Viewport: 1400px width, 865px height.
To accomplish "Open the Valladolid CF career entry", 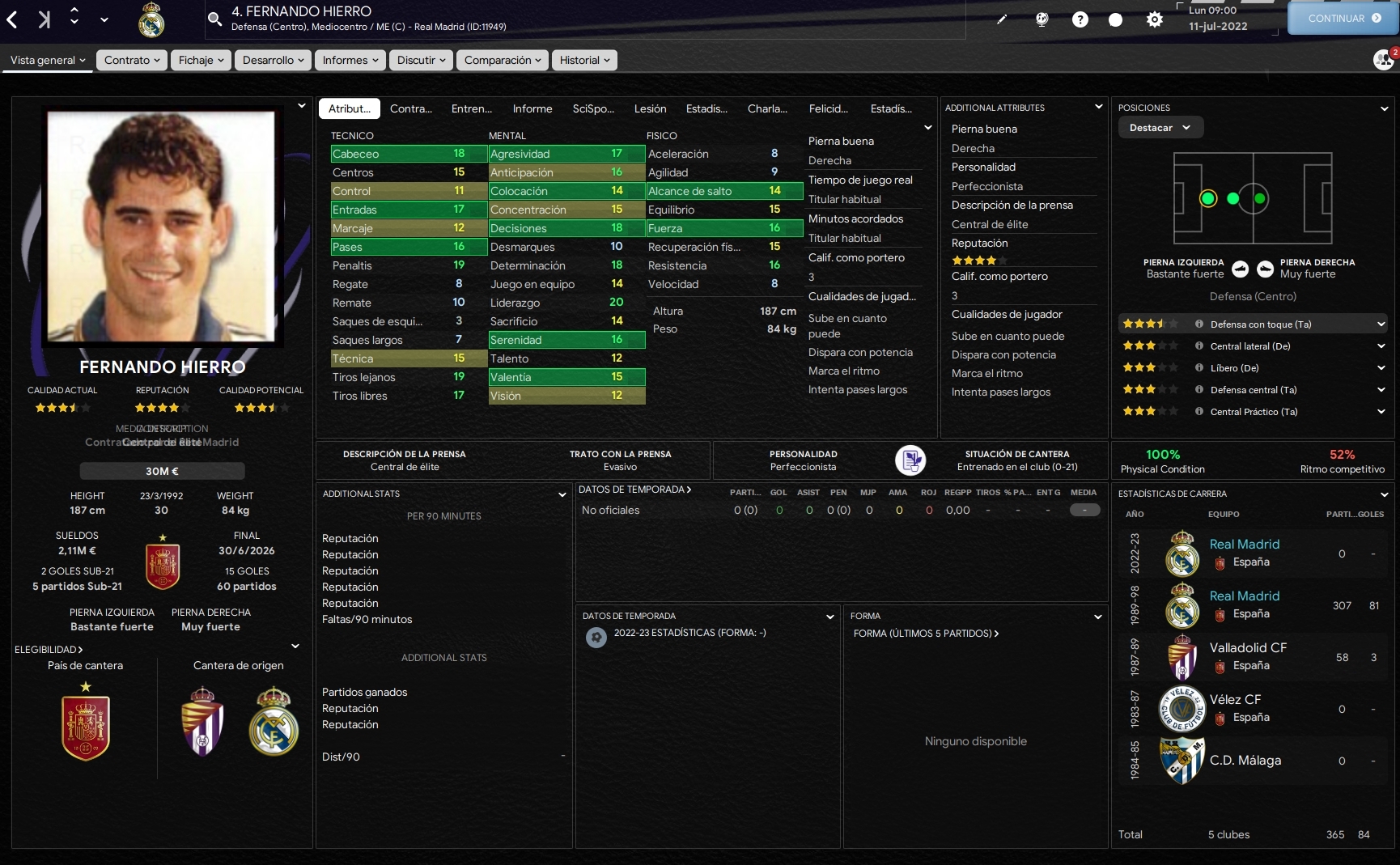I will tap(1248, 647).
